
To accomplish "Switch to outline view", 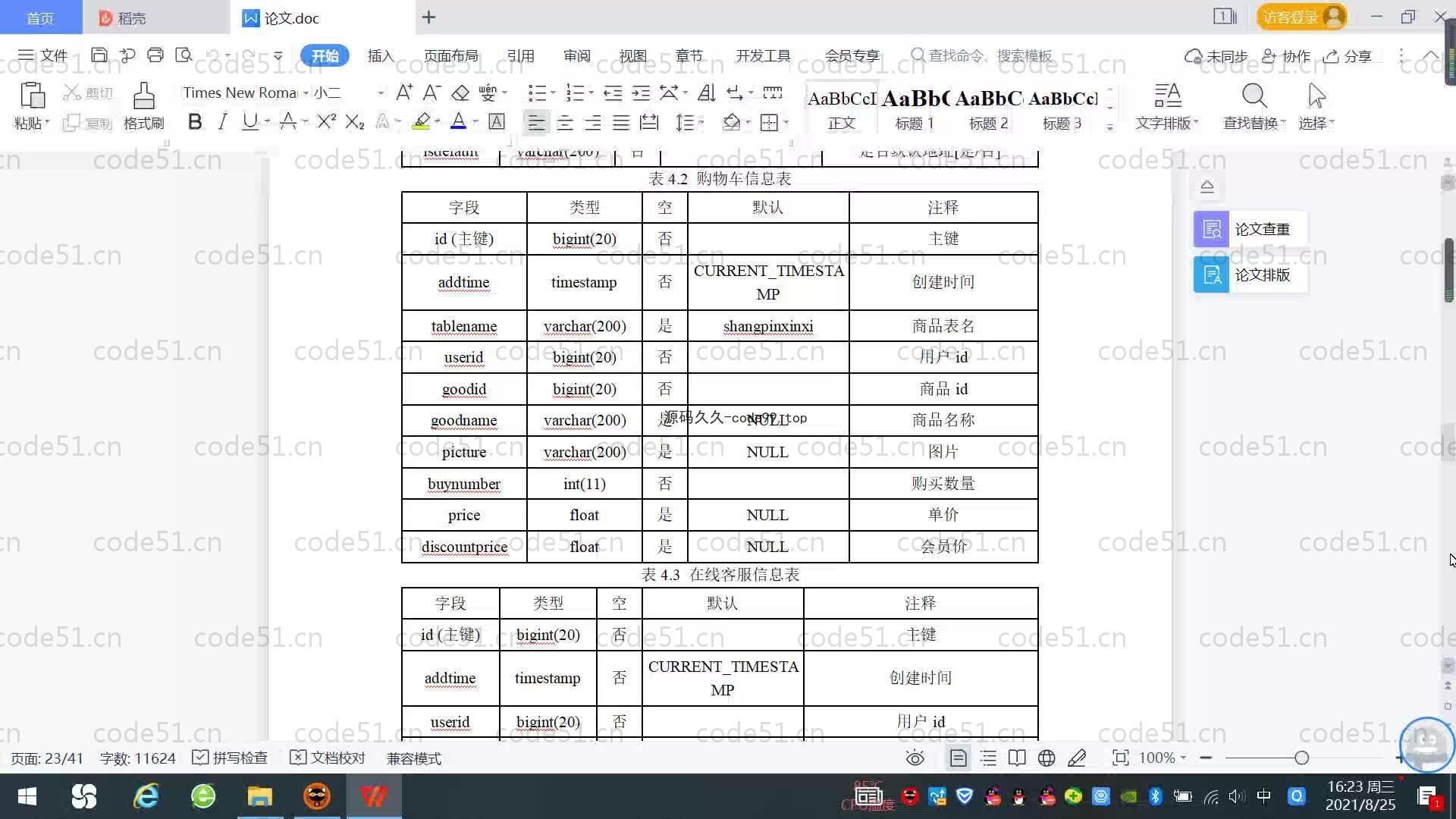I will (x=988, y=758).
